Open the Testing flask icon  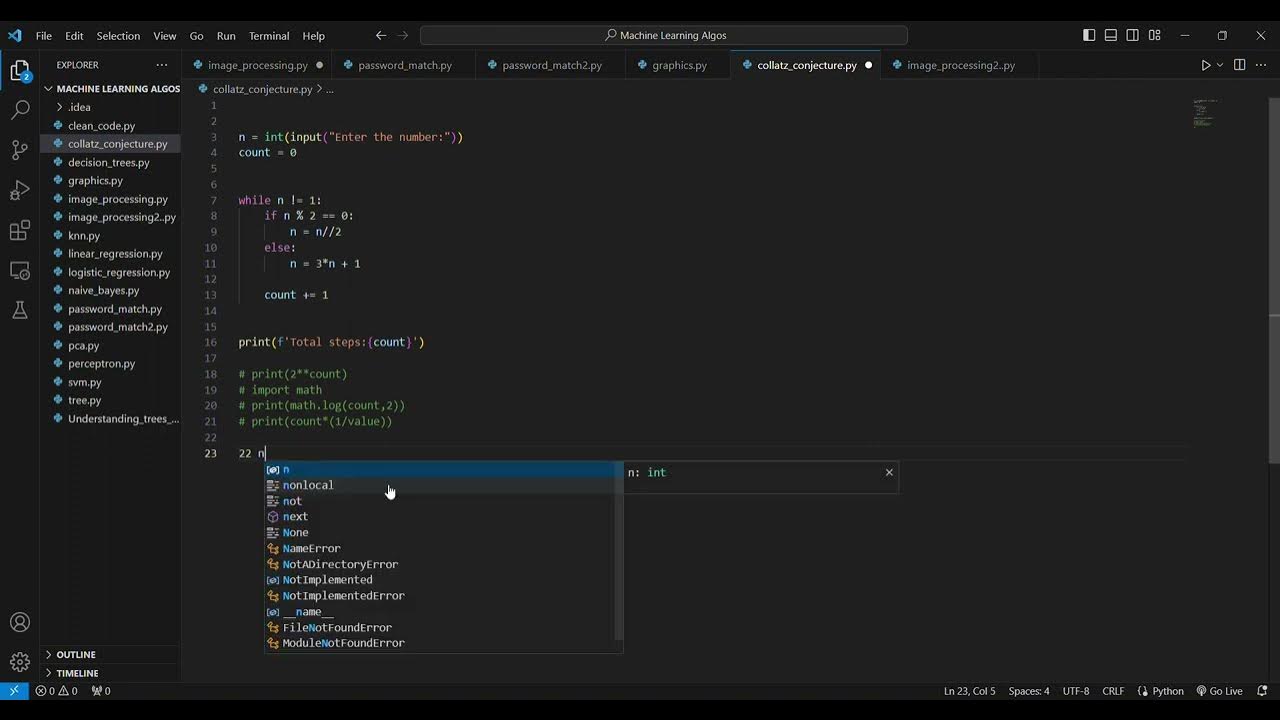(20, 311)
